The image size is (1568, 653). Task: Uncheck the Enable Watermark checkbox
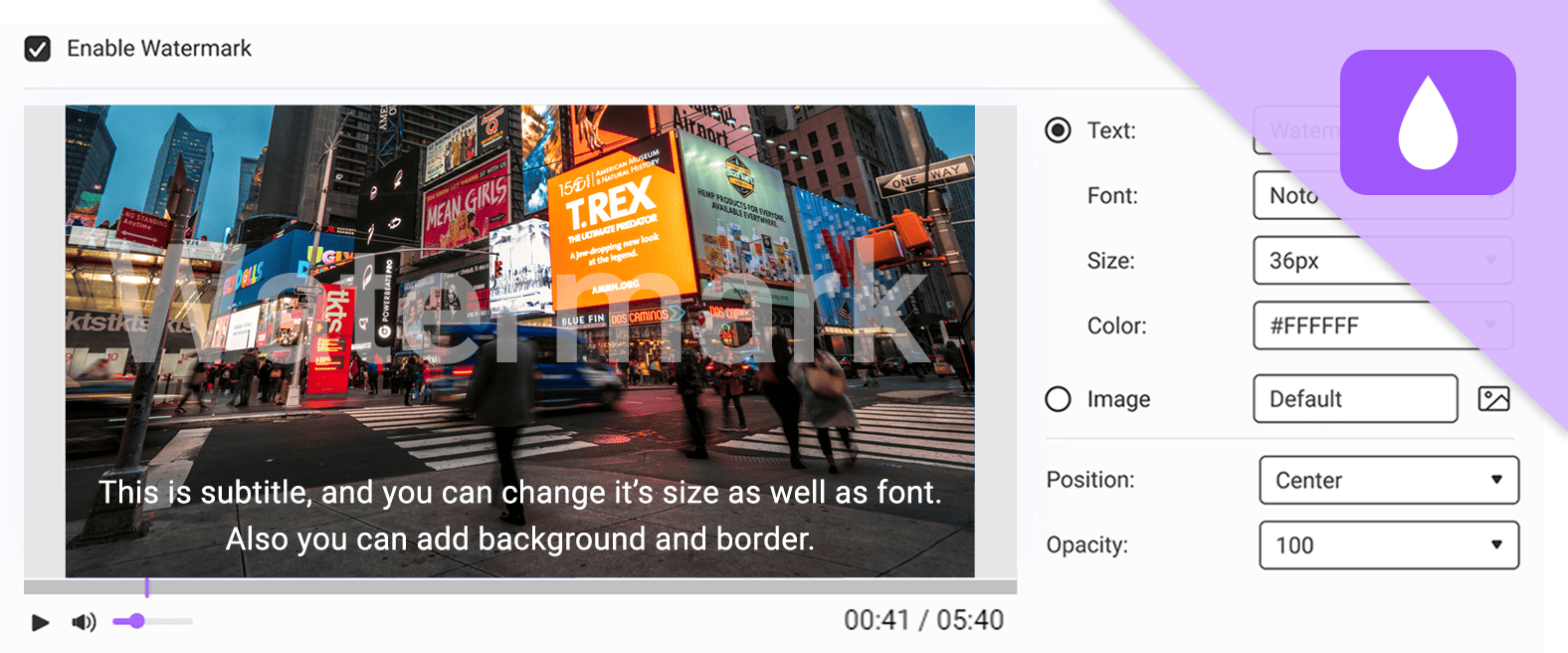38,49
